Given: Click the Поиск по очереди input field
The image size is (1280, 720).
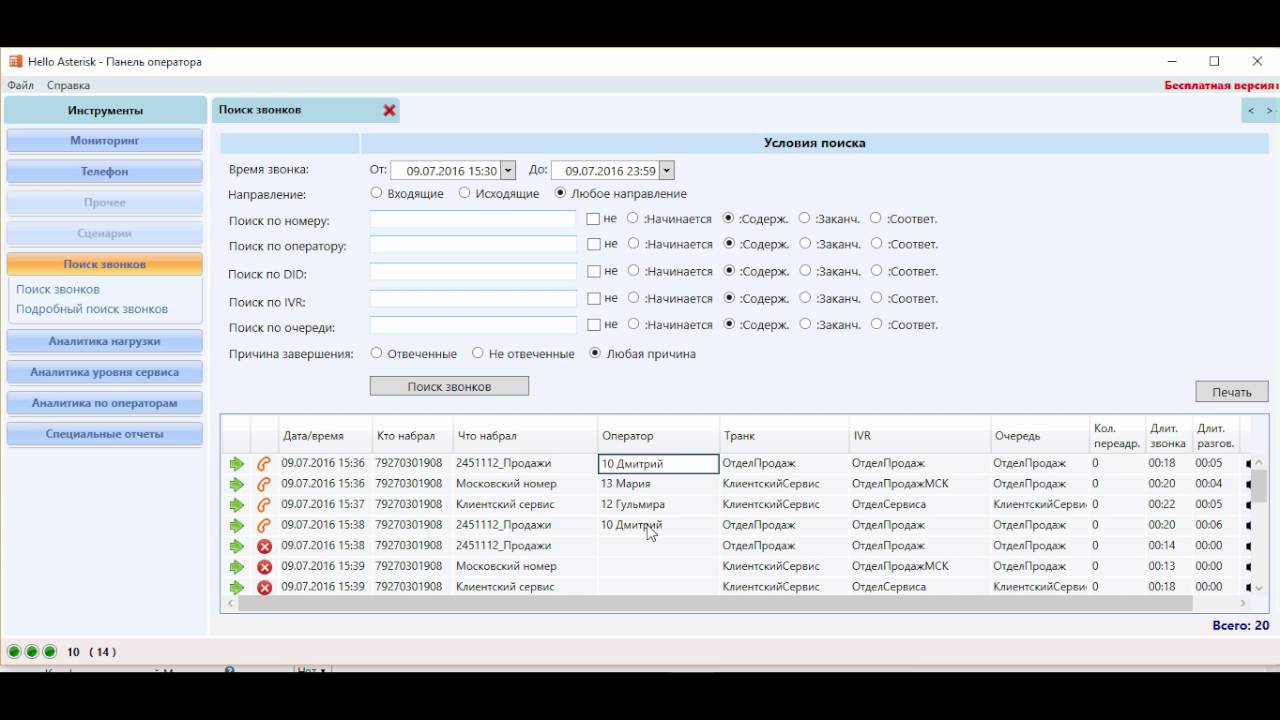Looking at the screenshot, I should point(473,325).
